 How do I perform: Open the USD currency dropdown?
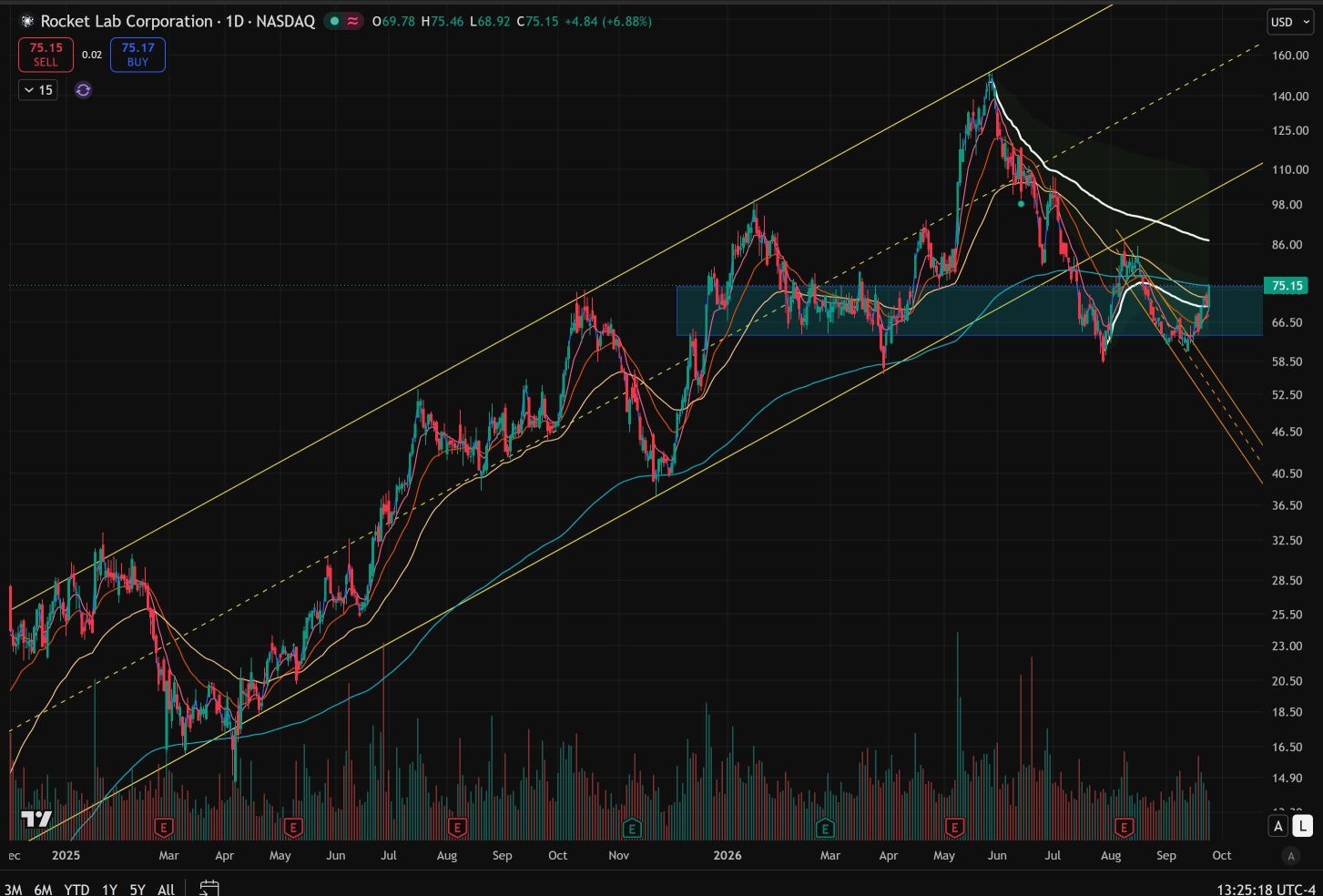pyautogui.click(x=1289, y=22)
